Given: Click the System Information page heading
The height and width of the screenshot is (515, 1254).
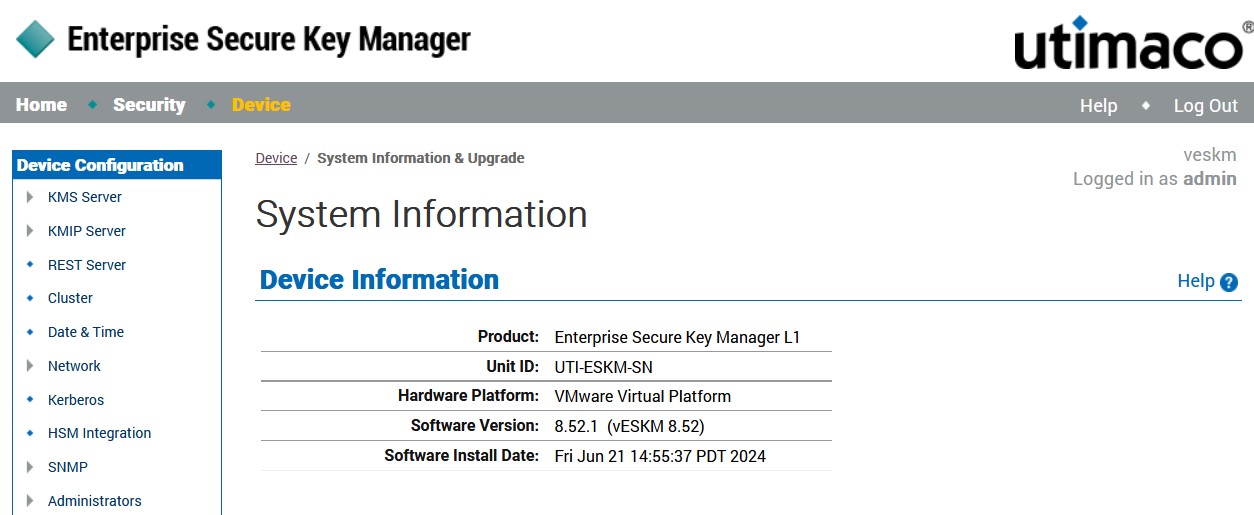Looking at the screenshot, I should [x=421, y=214].
